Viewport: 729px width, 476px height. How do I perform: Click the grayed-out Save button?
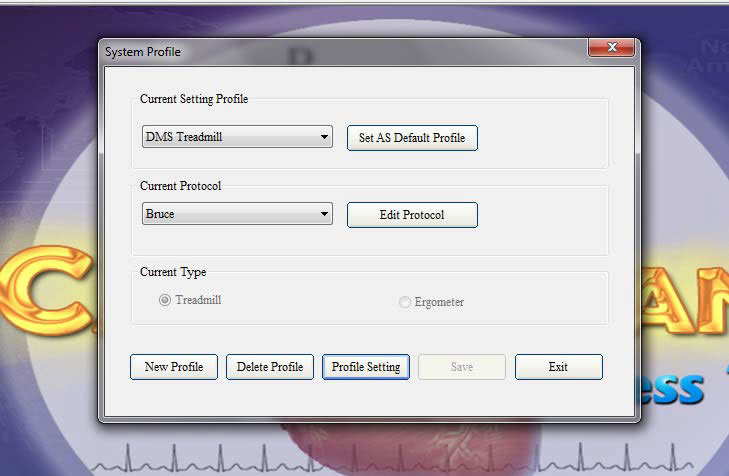pyautogui.click(x=462, y=367)
